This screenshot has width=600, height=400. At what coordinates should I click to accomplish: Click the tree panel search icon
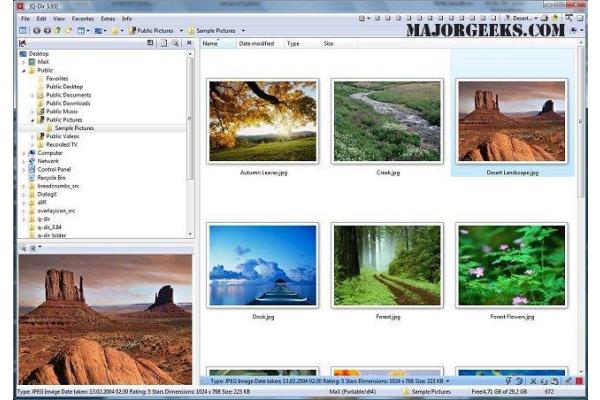point(176,43)
